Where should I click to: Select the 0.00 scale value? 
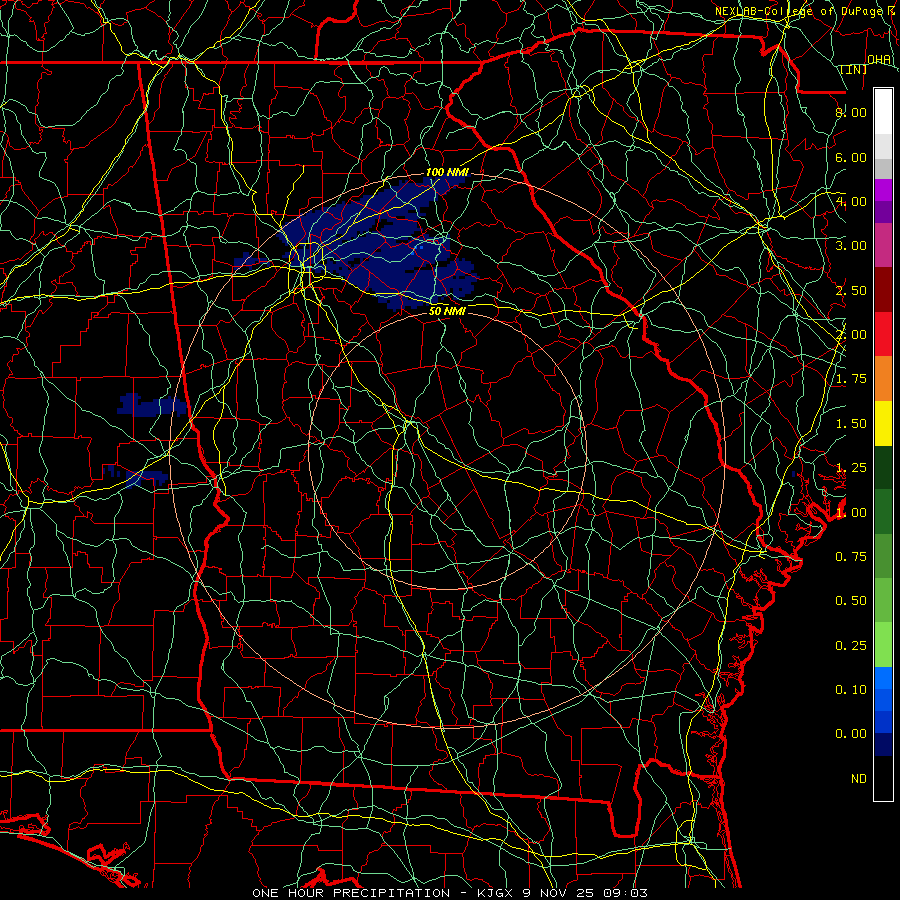click(851, 734)
